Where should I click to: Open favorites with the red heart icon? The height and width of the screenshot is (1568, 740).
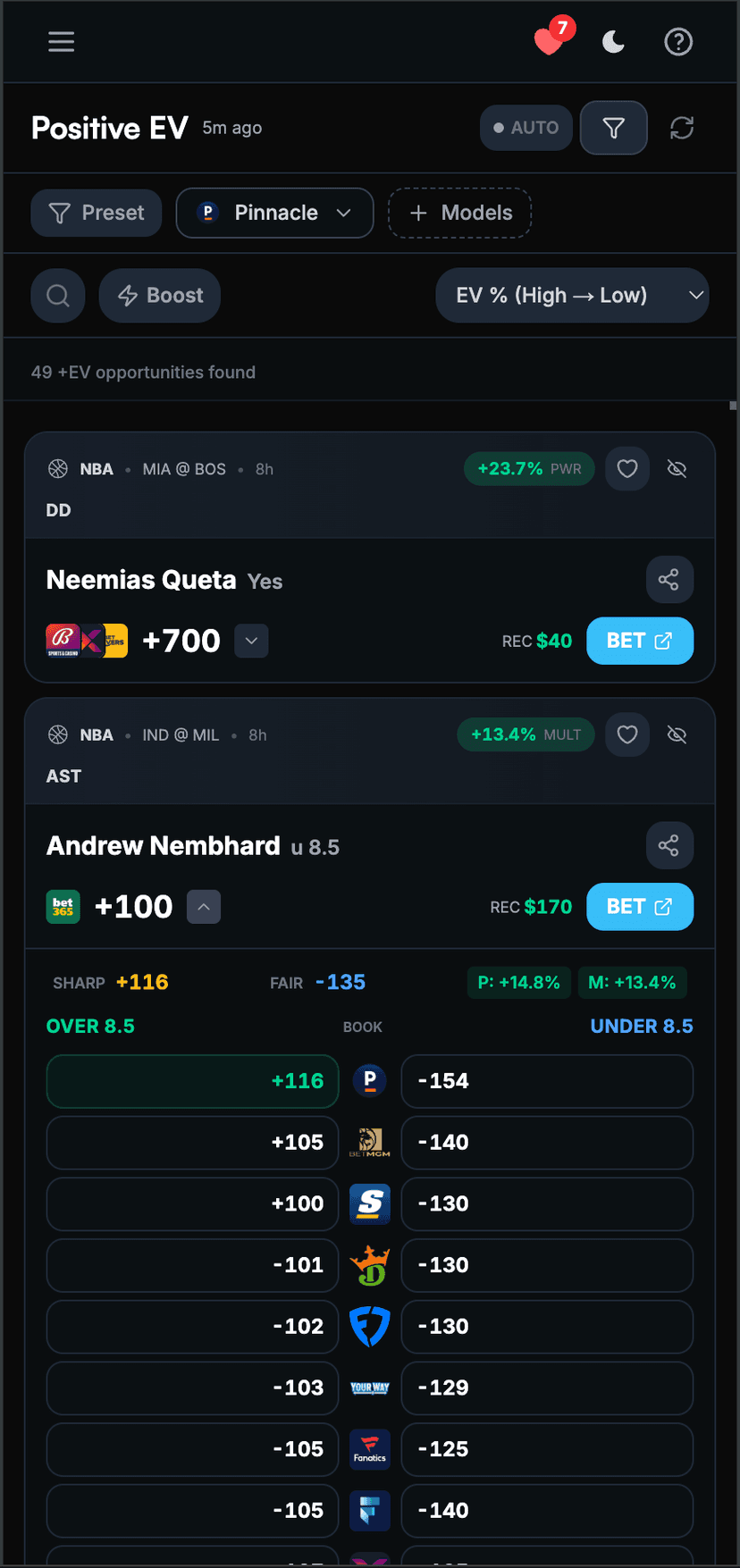[x=549, y=41]
